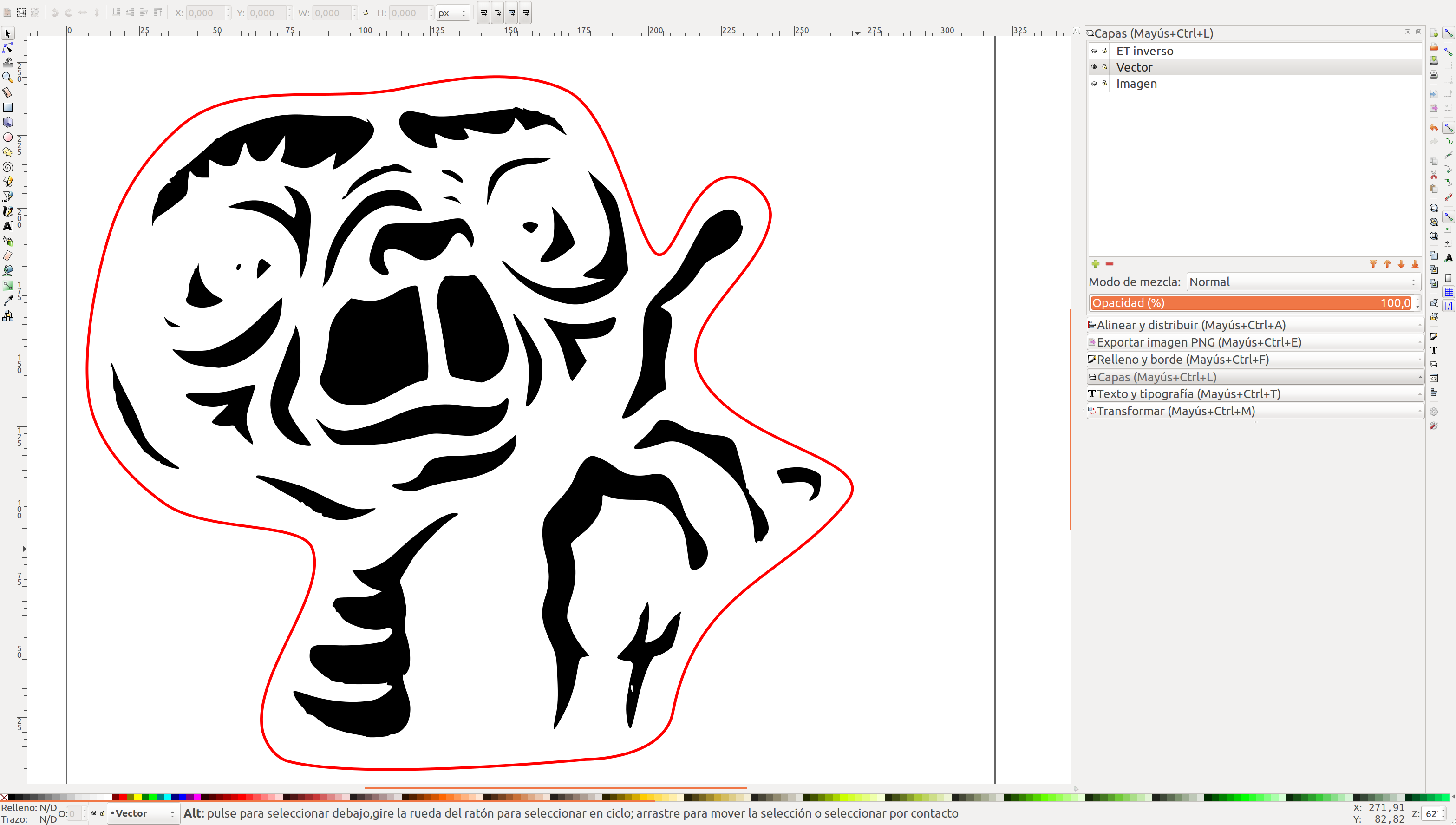
Task: Click the green add layer plus icon
Action: coord(1095,264)
